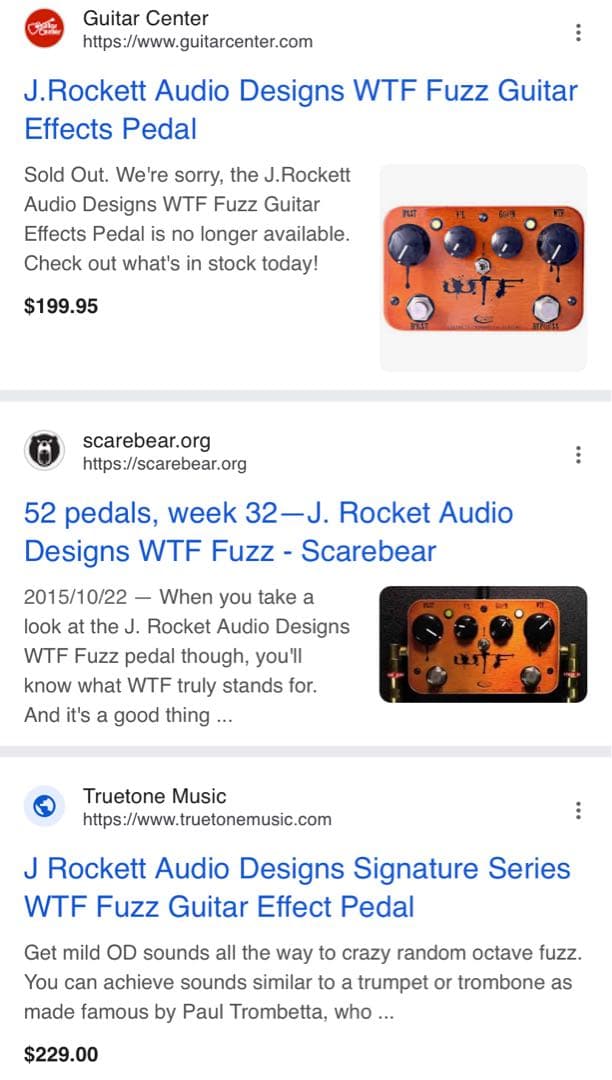612x1080 pixels.
Task: Click the $199.95 price text
Action: [60, 306]
